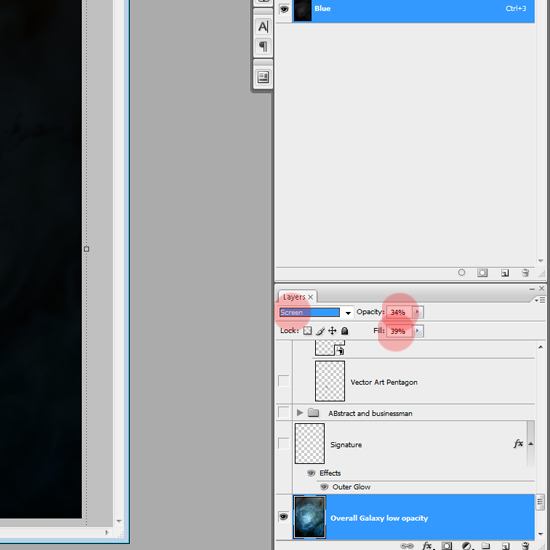Save selection as channel icon
The height and width of the screenshot is (550, 550).
coord(483,273)
